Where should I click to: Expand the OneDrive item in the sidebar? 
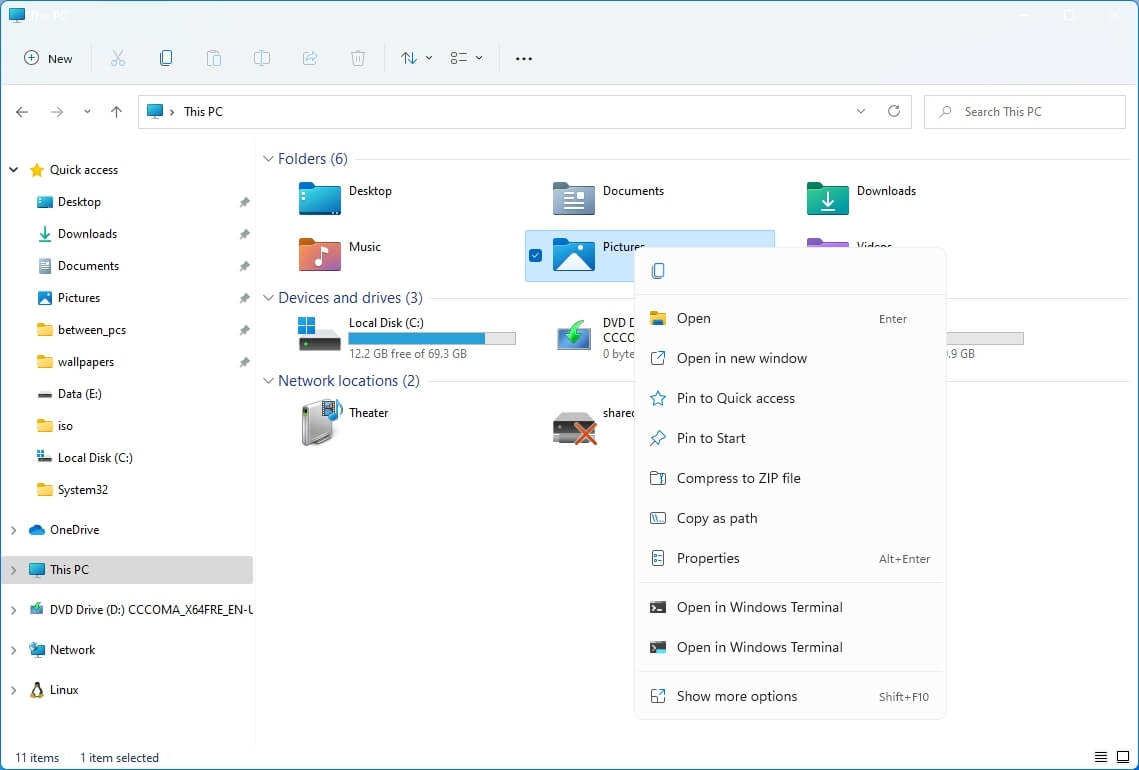tap(13, 529)
